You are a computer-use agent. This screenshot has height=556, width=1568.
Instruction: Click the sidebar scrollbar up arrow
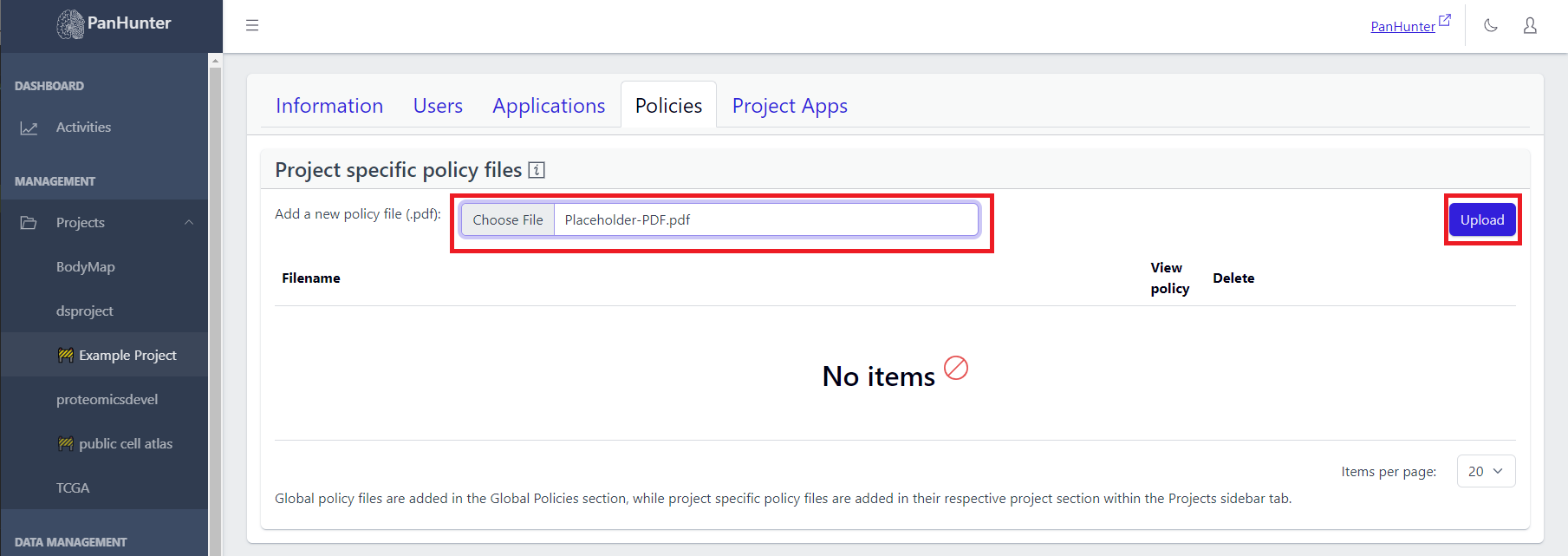(x=216, y=61)
